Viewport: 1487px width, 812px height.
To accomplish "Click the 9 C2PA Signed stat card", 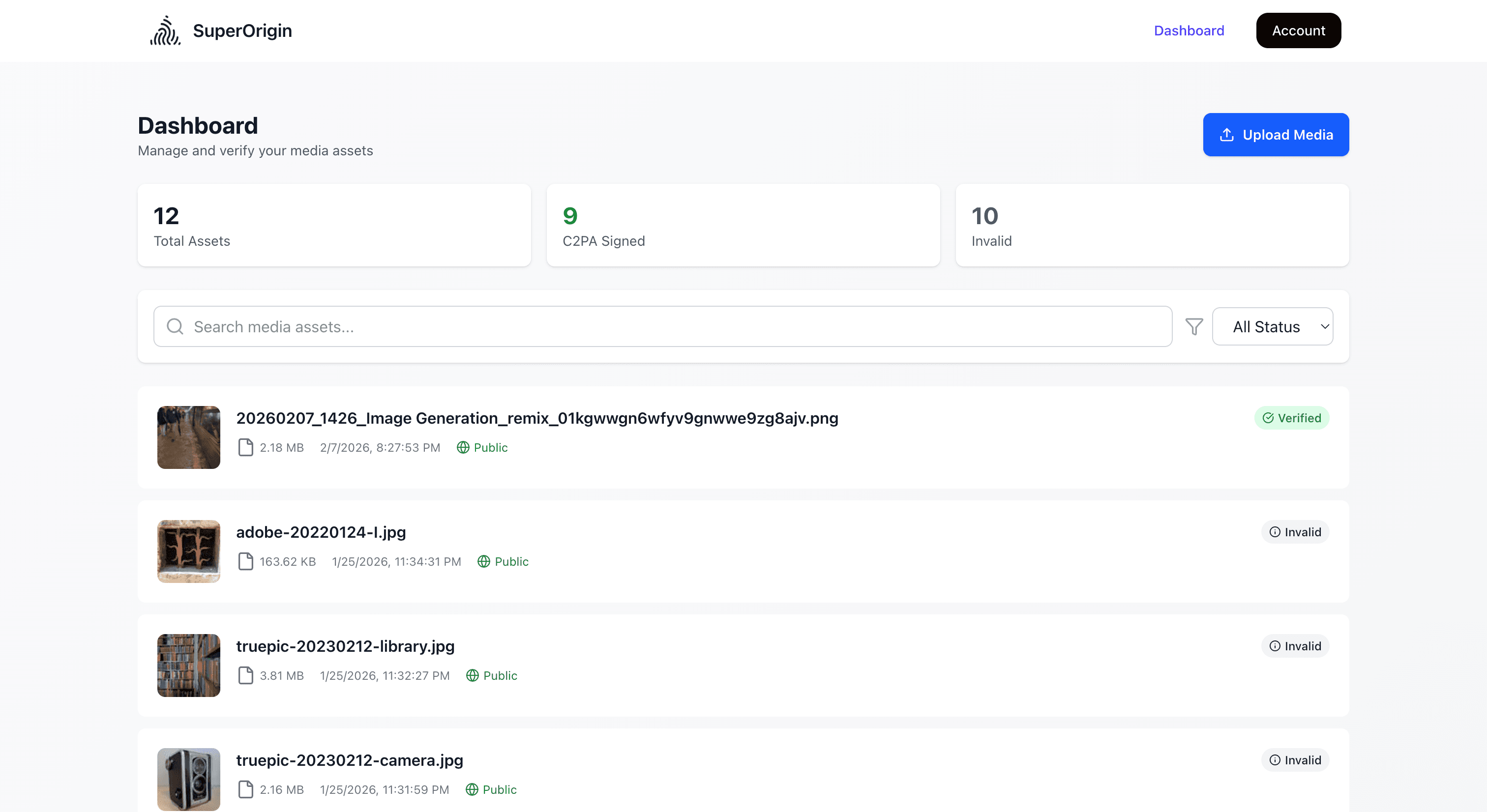I will [743, 225].
